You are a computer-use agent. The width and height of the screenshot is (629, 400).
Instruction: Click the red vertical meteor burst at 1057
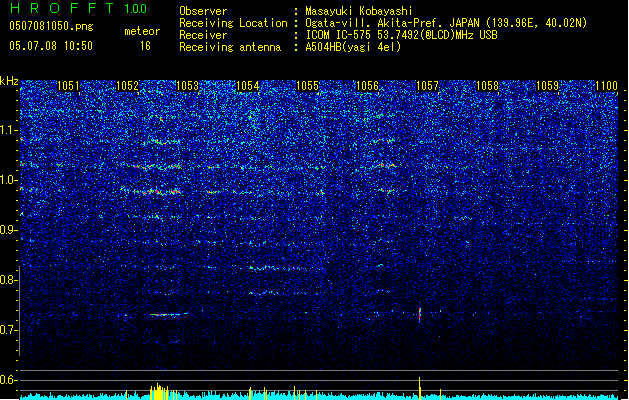(420, 314)
